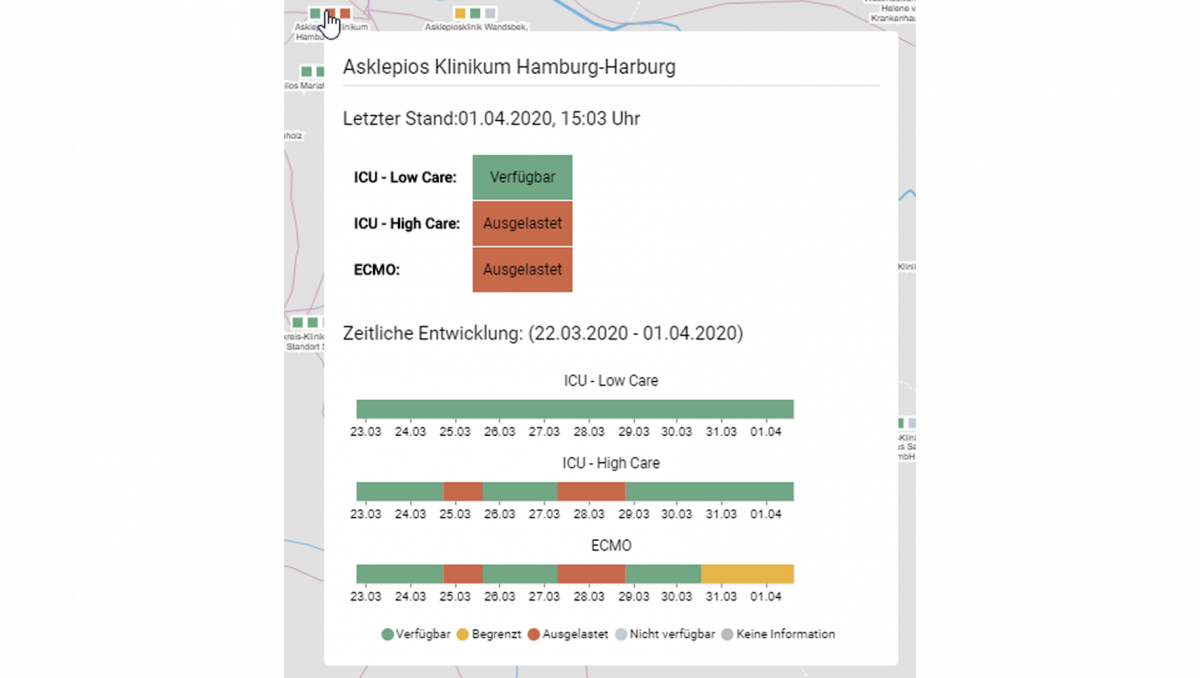Click the hospital marker at the right map edge

pyautogui.click(x=901, y=424)
